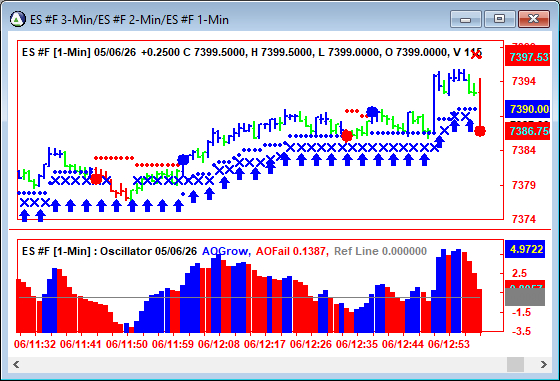Click the ES #F [1-Min] price chart header
This screenshot has width=560, height=381.
click(x=252, y=52)
